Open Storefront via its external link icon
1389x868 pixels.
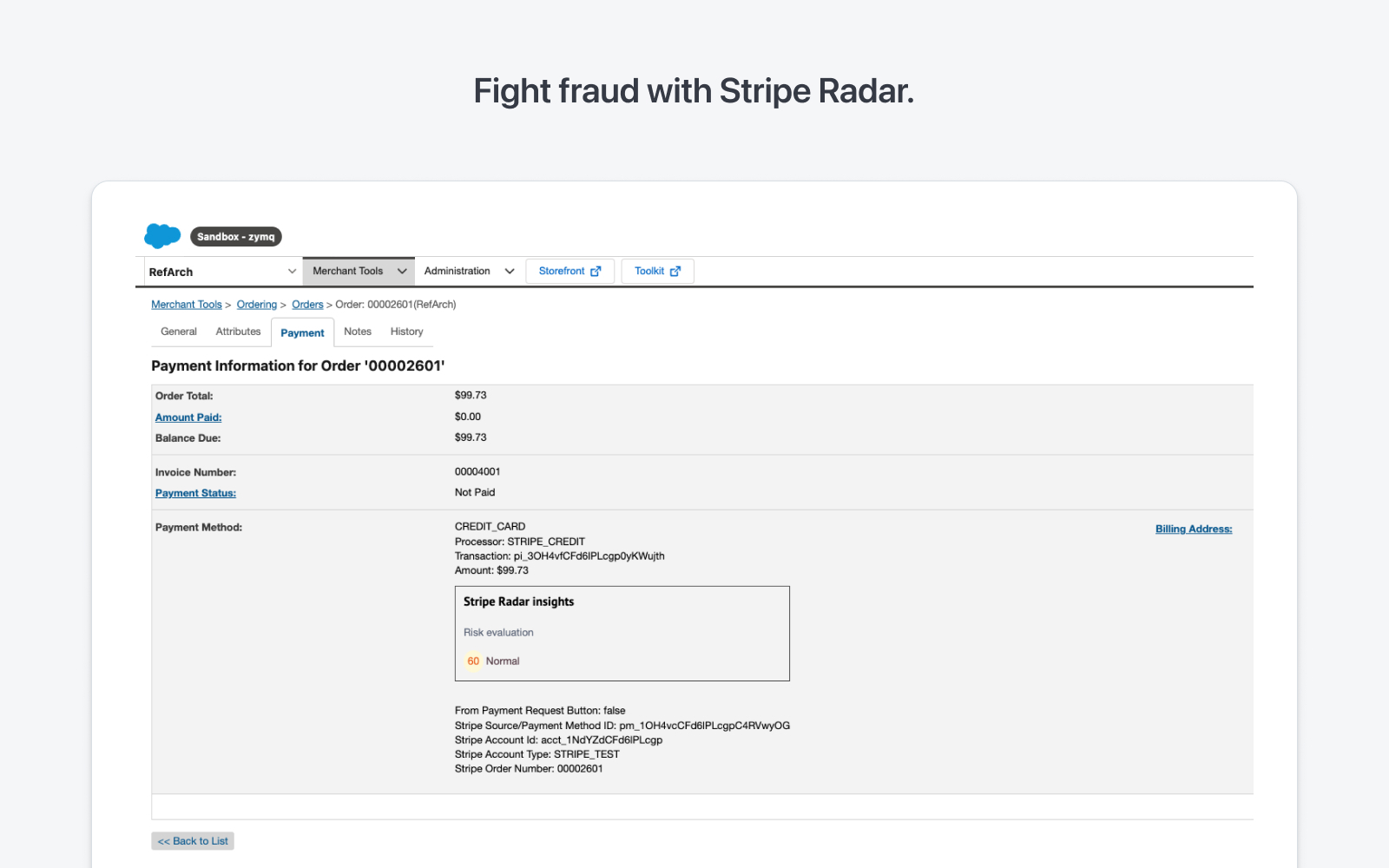596,271
